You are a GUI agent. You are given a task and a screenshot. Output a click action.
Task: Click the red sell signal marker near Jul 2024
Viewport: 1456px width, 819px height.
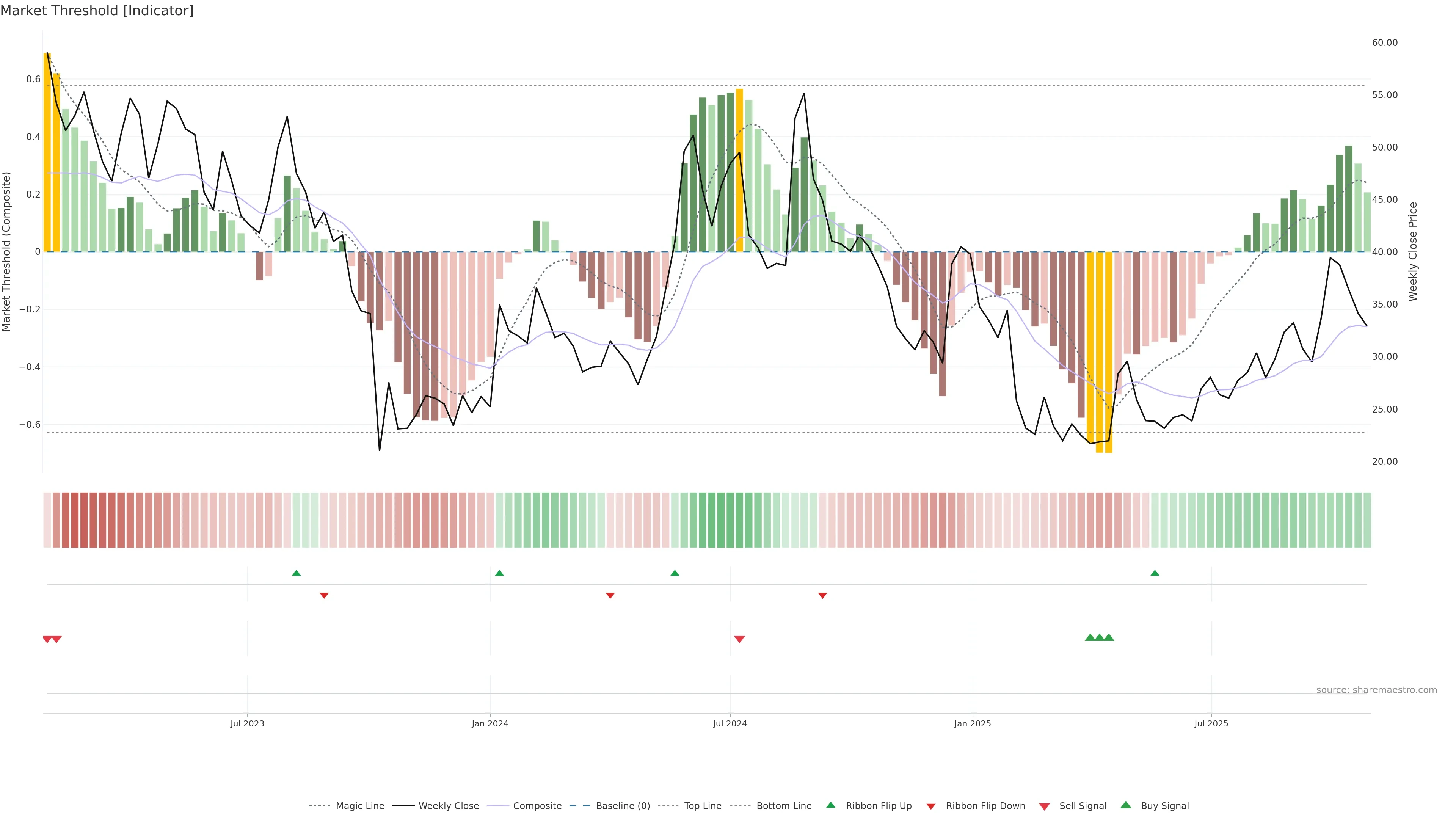click(739, 639)
